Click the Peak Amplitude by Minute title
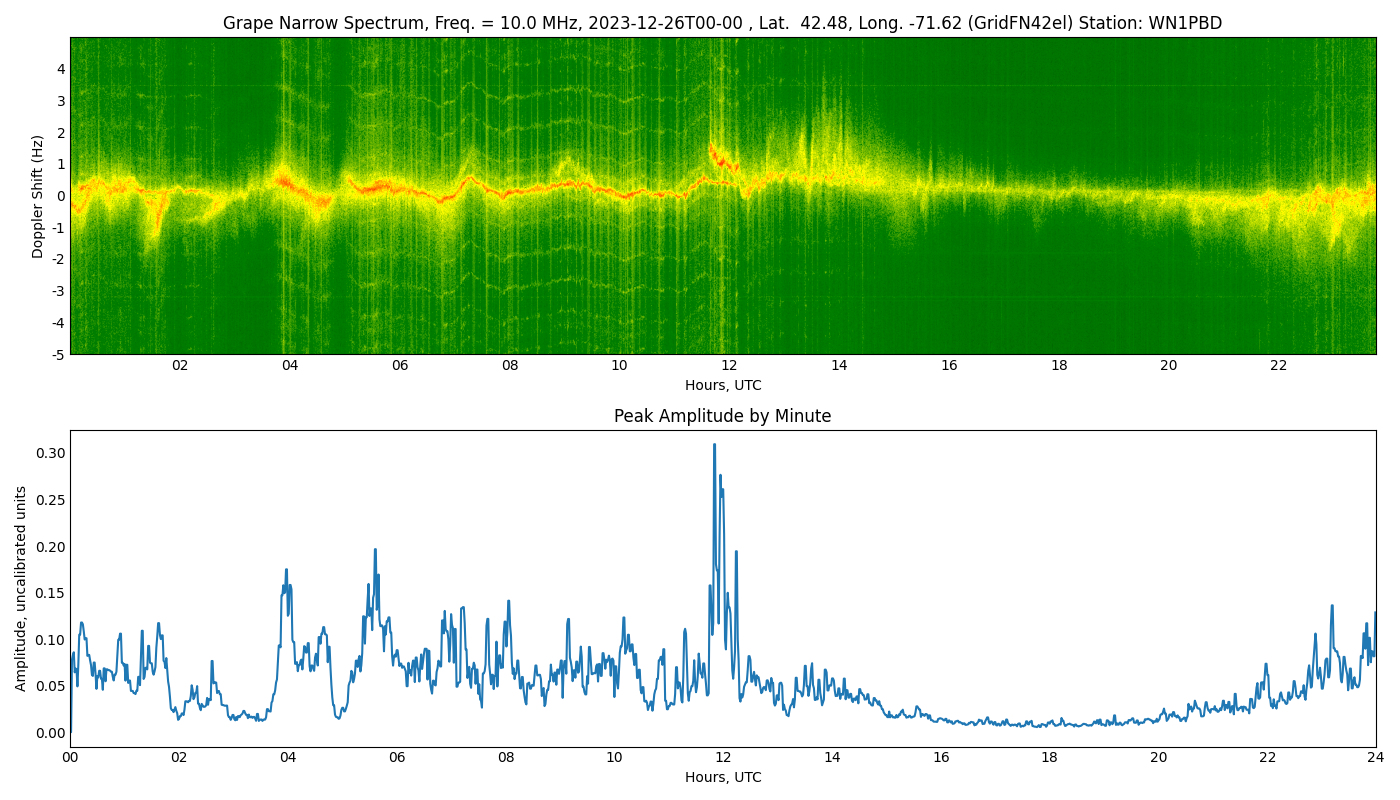 click(722, 416)
